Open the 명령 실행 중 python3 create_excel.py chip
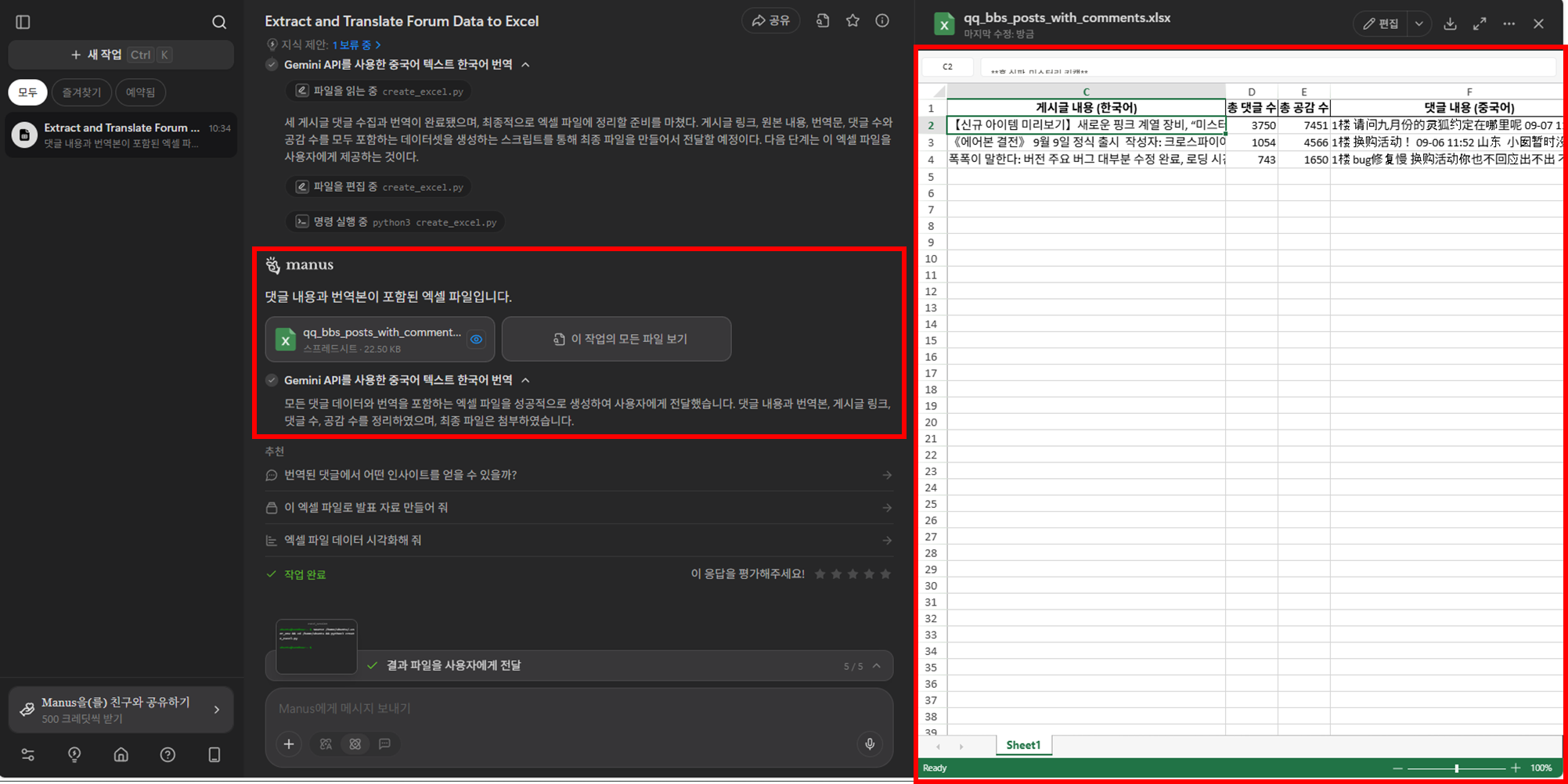The height and width of the screenshot is (784, 1568). [x=395, y=222]
